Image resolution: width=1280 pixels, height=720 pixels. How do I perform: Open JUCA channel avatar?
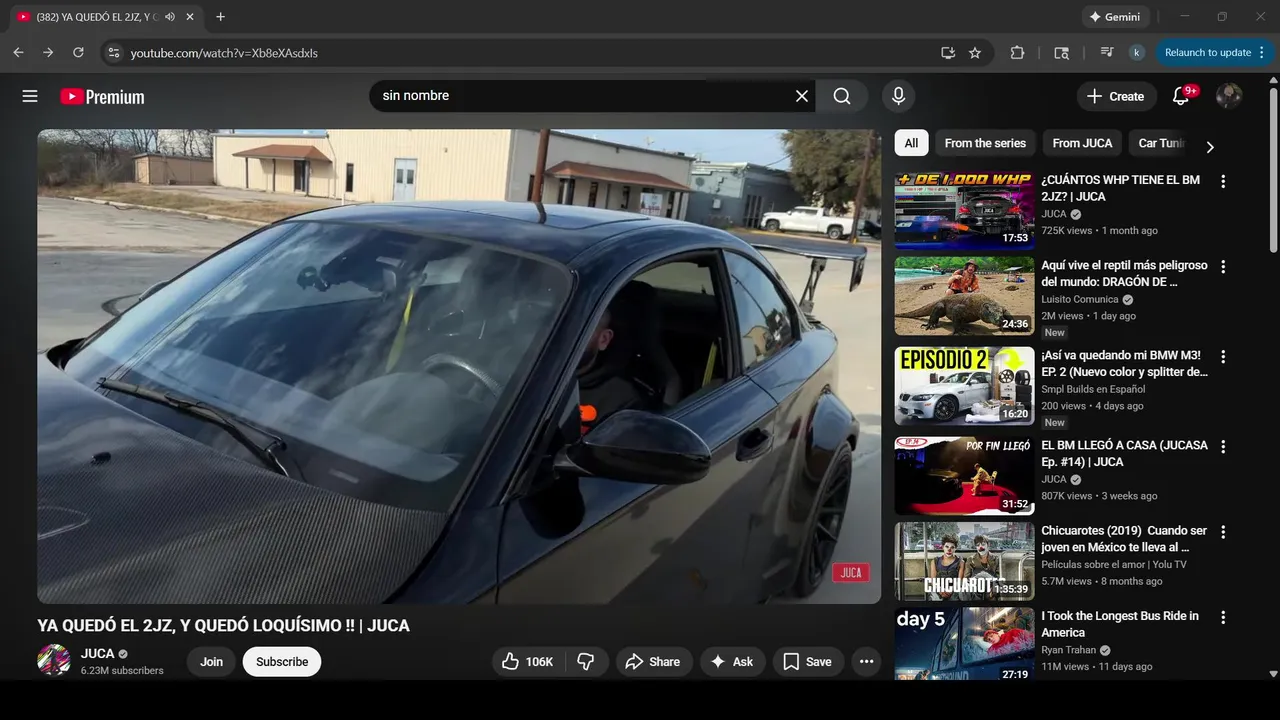click(x=54, y=660)
